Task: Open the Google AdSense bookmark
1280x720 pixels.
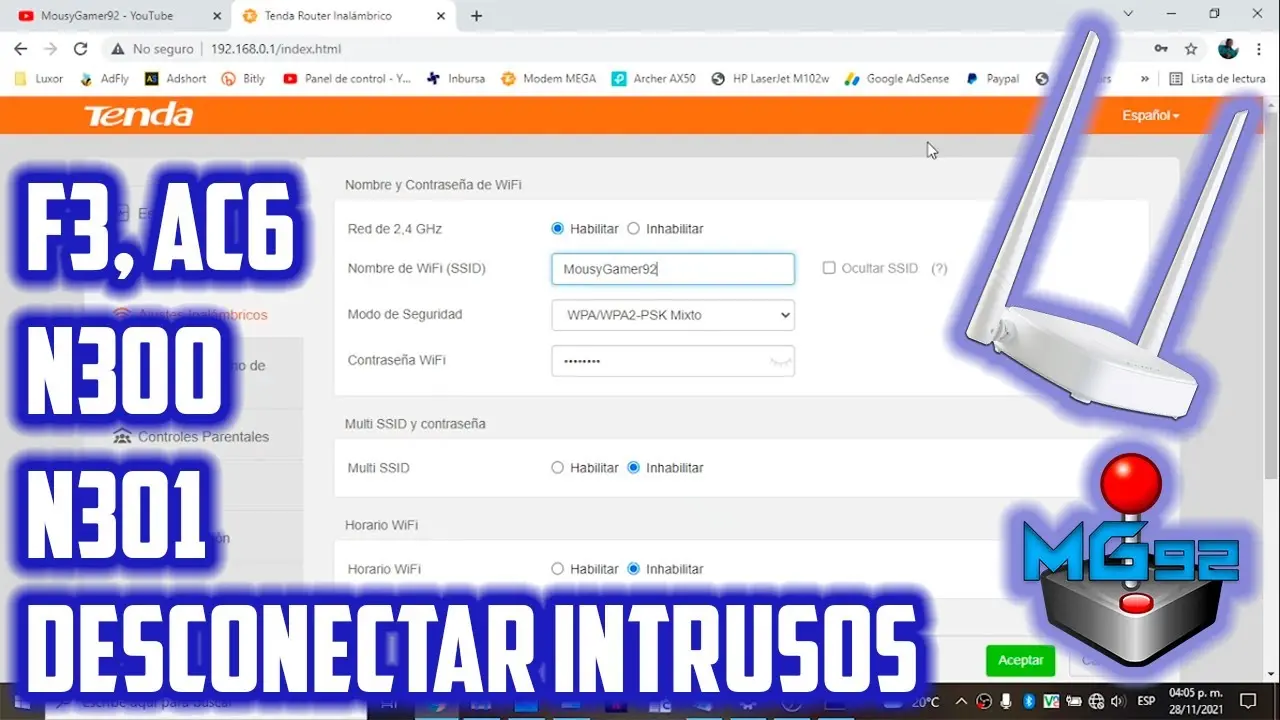Action: (897, 78)
